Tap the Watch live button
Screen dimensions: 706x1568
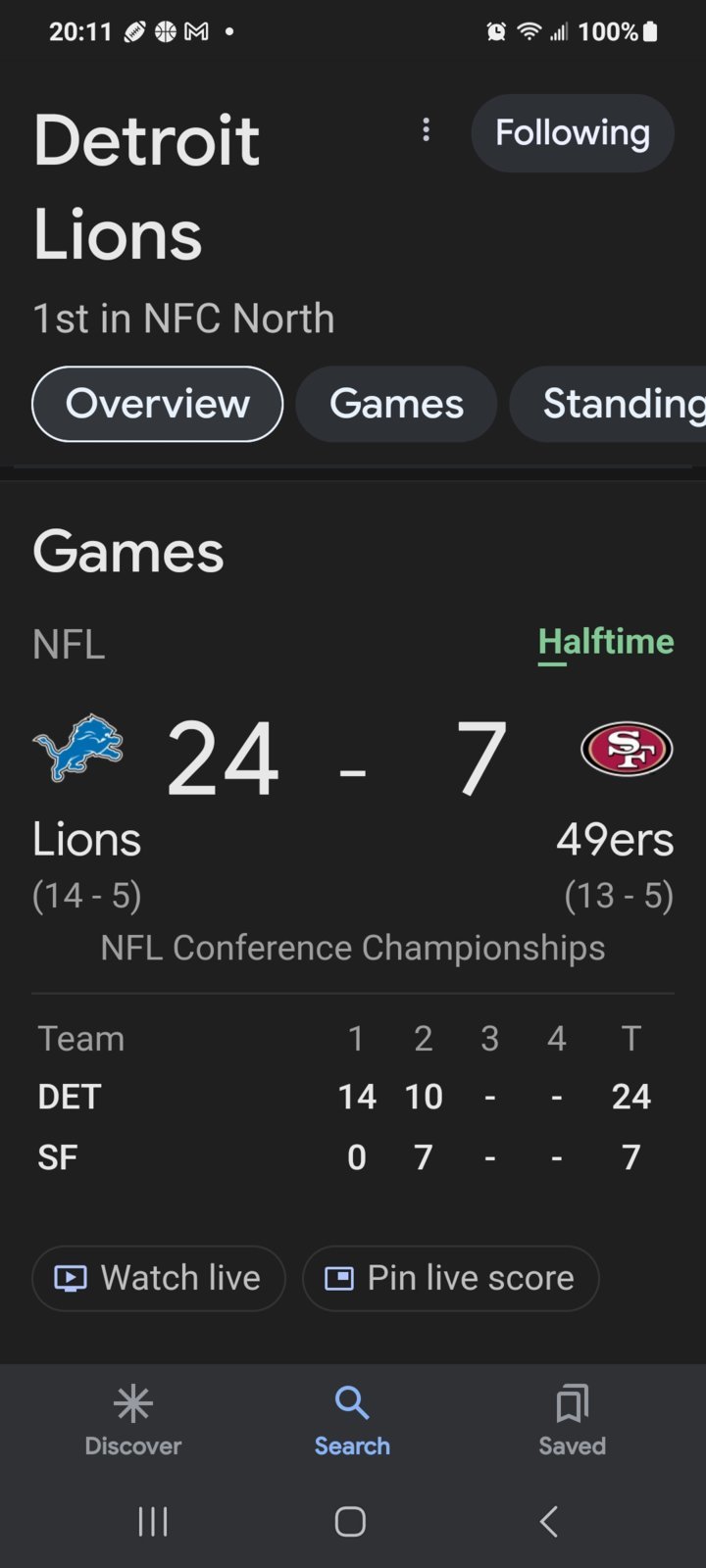tap(159, 1278)
